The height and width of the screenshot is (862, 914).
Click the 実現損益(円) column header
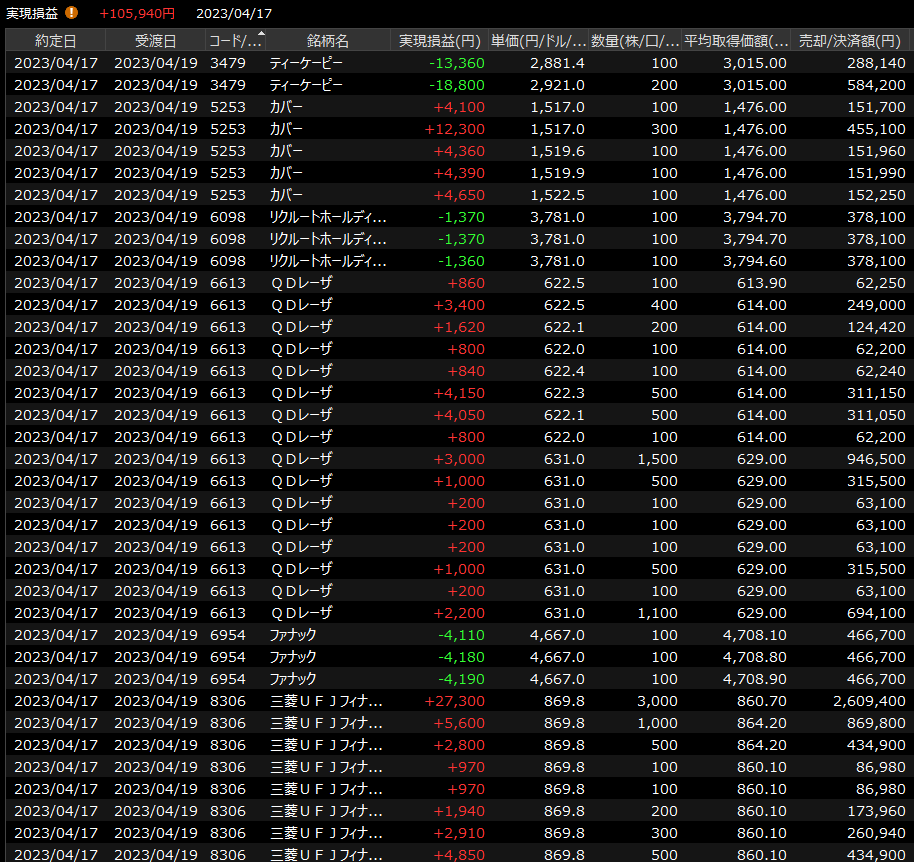(x=439, y=41)
